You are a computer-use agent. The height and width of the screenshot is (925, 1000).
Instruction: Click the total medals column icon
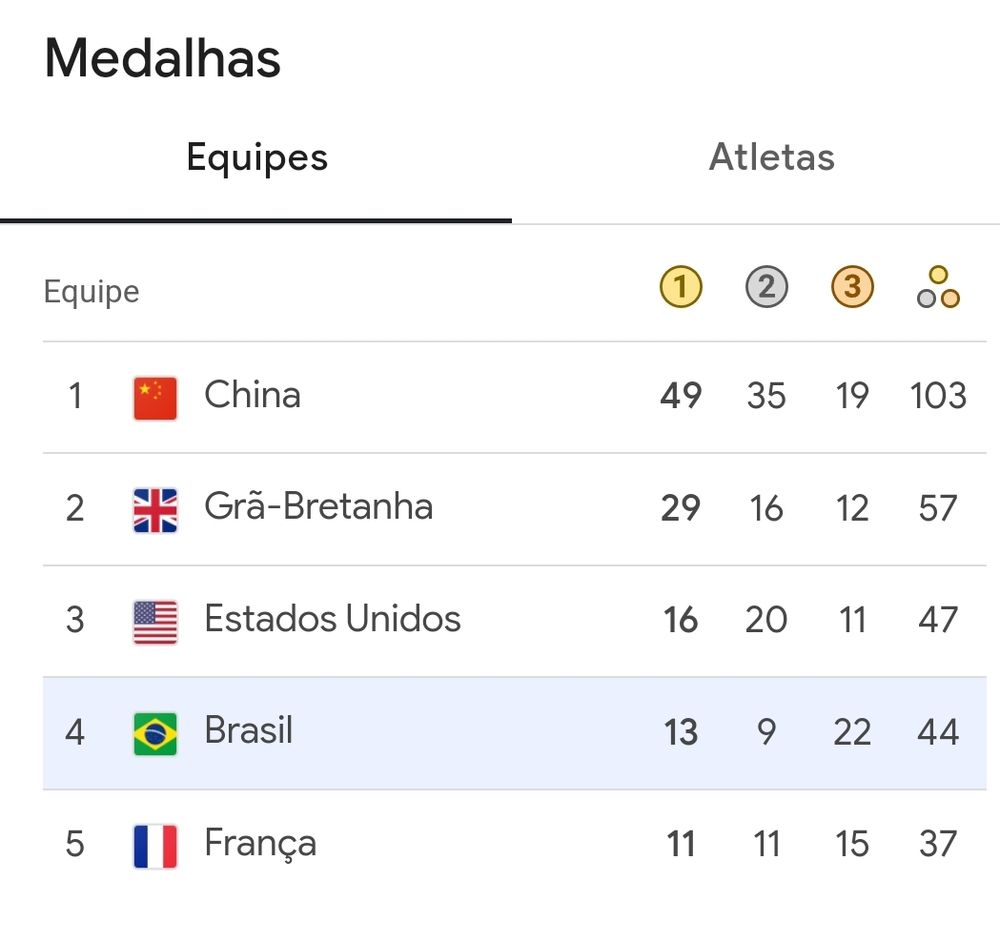tap(938, 288)
